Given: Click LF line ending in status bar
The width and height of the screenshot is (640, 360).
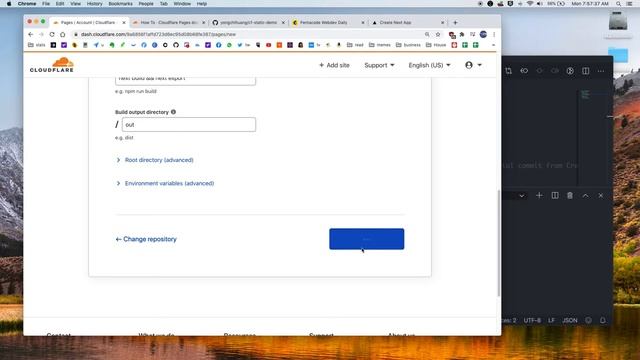Looking at the screenshot, I should (x=551, y=320).
